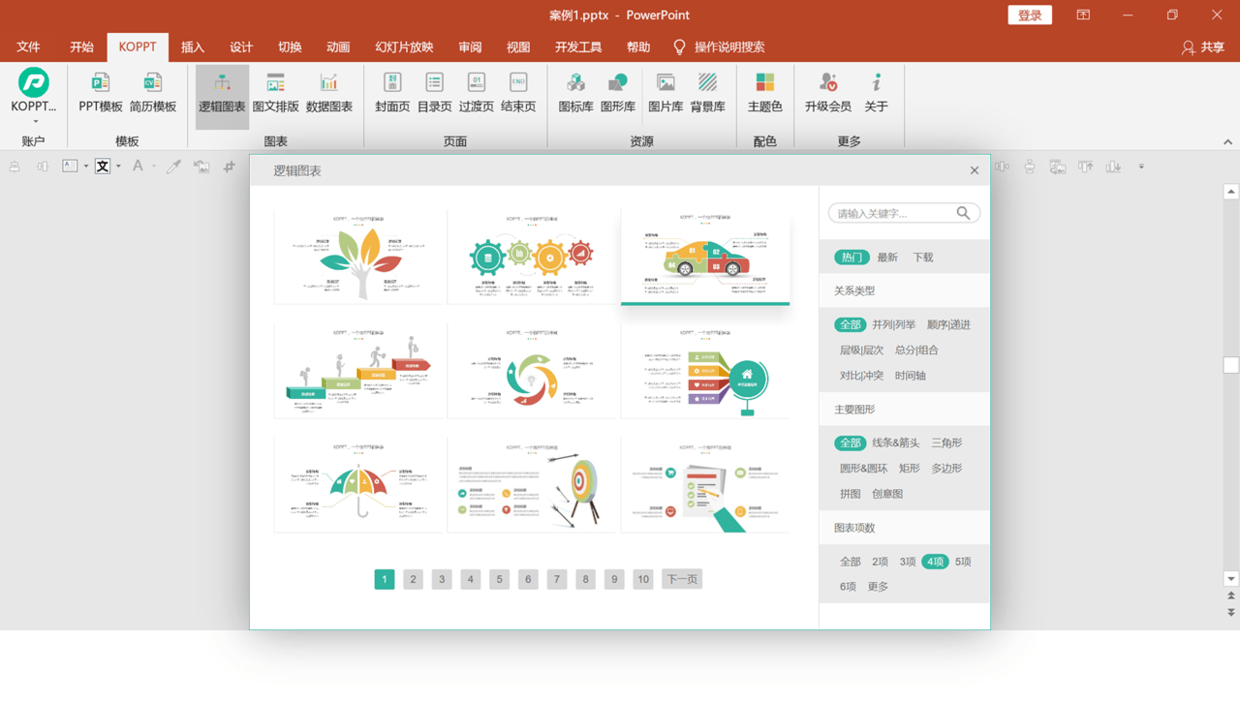Choose the 5项 chart item count
The height and width of the screenshot is (701, 1240).
963,562
